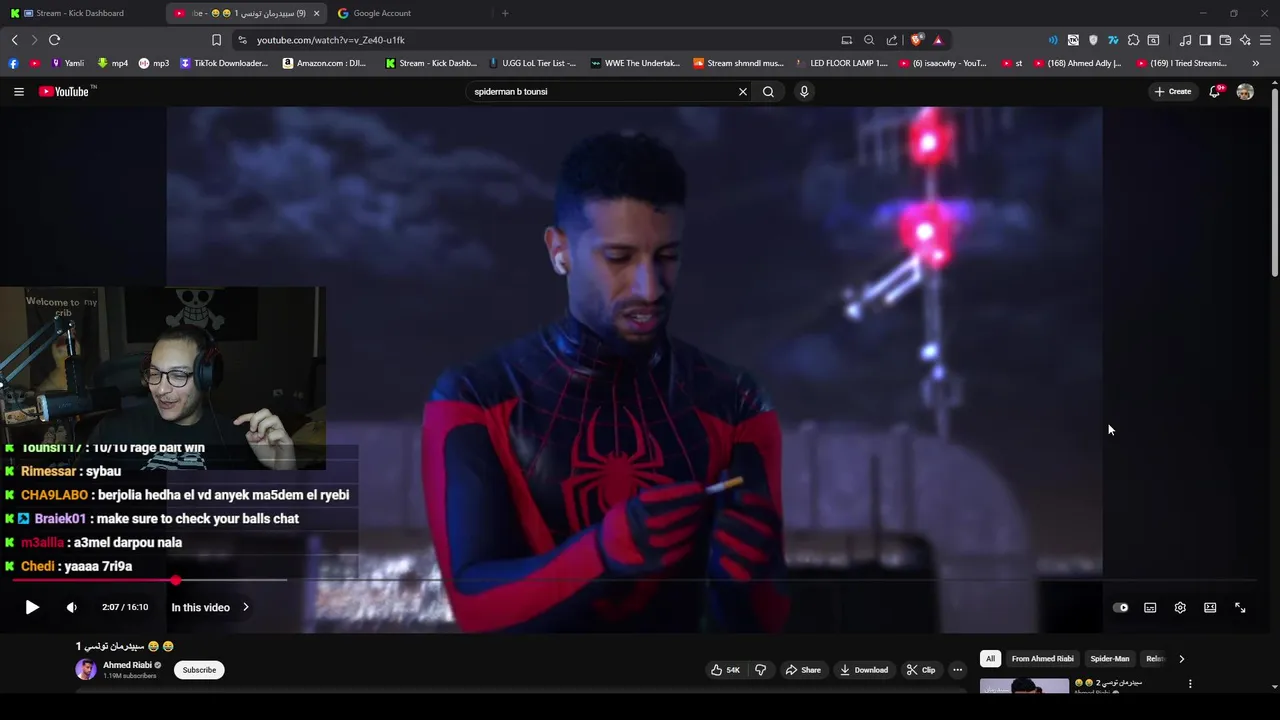
Task: Open the recommended video thumbnail
Action: point(1024,686)
